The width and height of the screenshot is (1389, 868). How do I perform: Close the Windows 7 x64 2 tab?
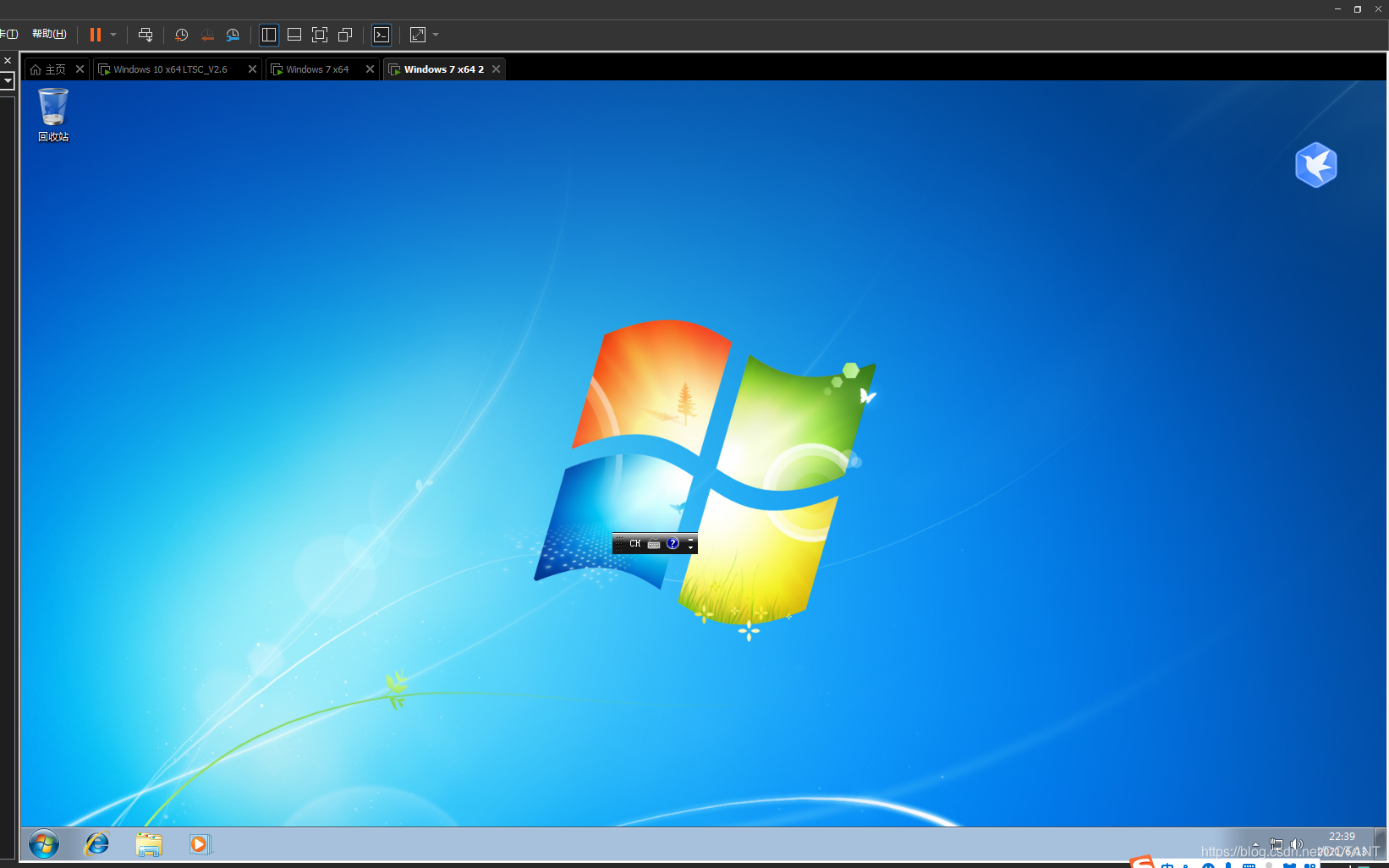click(497, 69)
